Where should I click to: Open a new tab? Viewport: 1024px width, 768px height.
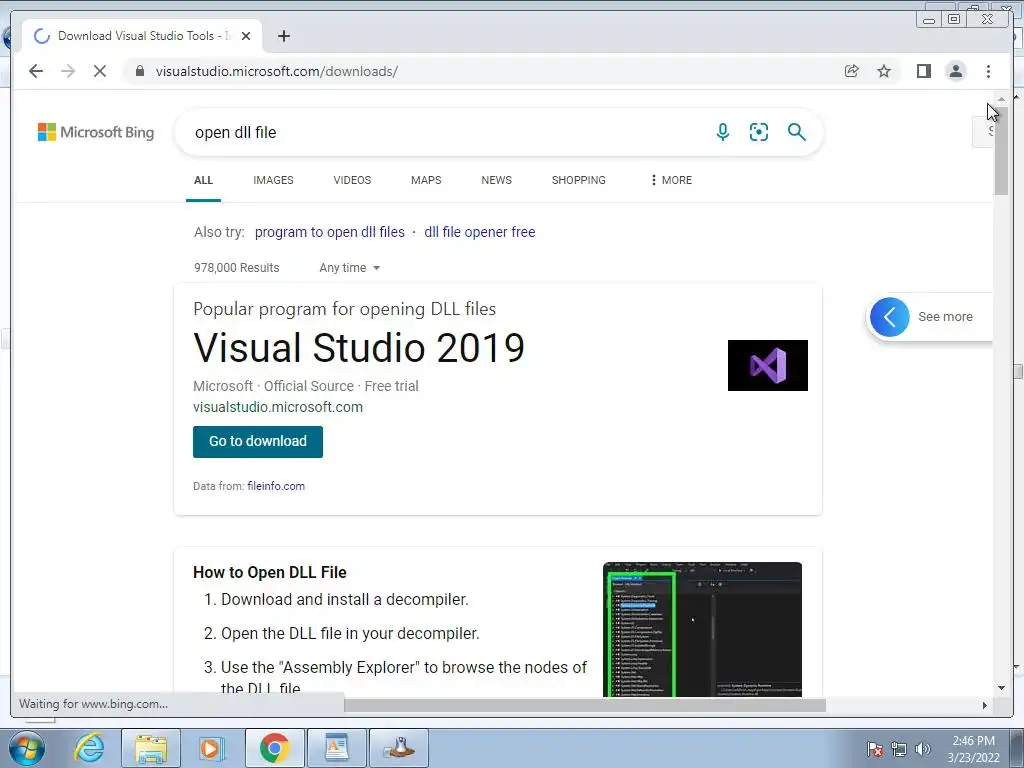[x=283, y=36]
